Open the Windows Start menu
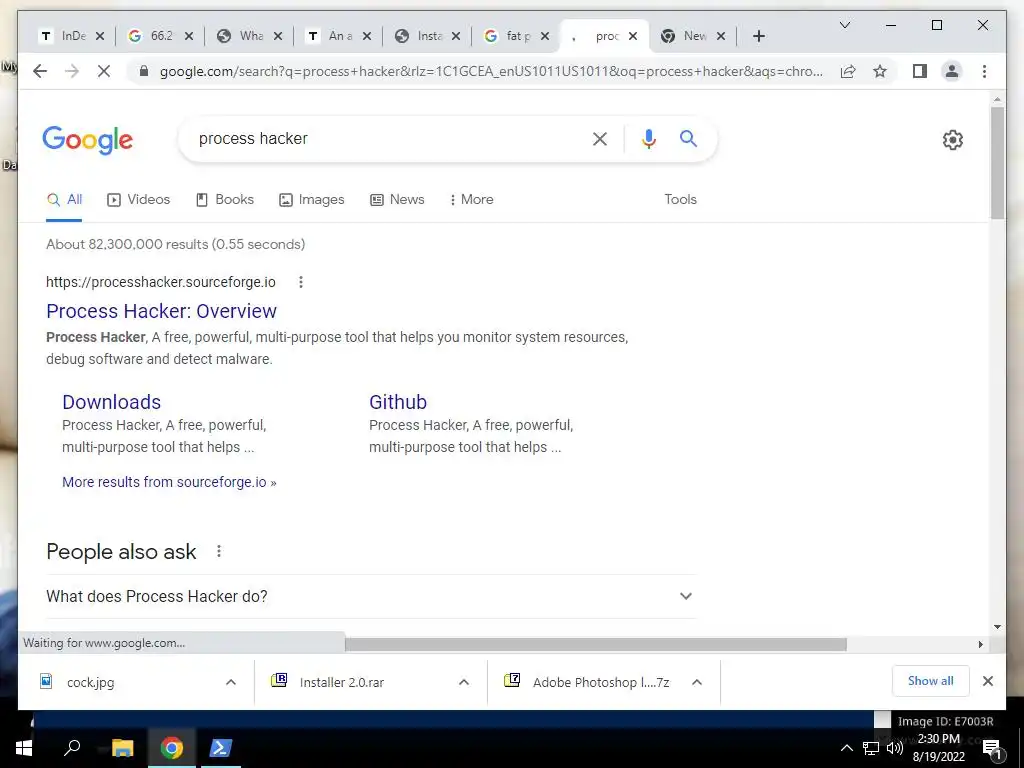 (x=24, y=748)
